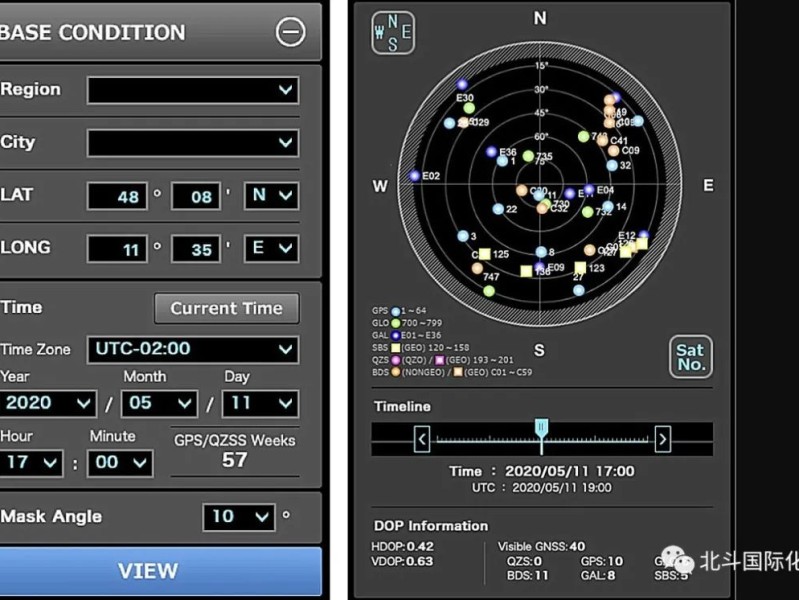Viewport: 799px width, 600px height.
Task: Step timeline forward with right arrow
Action: click(x=662, y=438)
